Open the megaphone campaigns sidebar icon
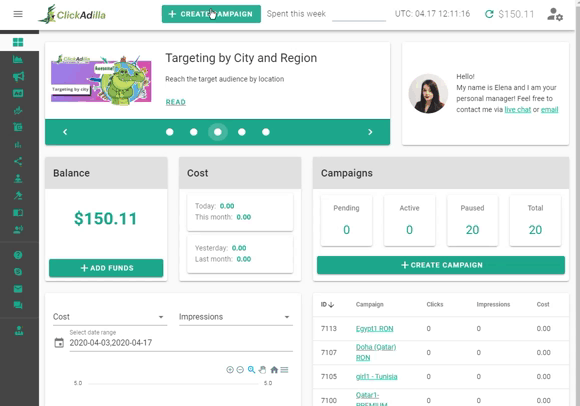 [18, 76]
